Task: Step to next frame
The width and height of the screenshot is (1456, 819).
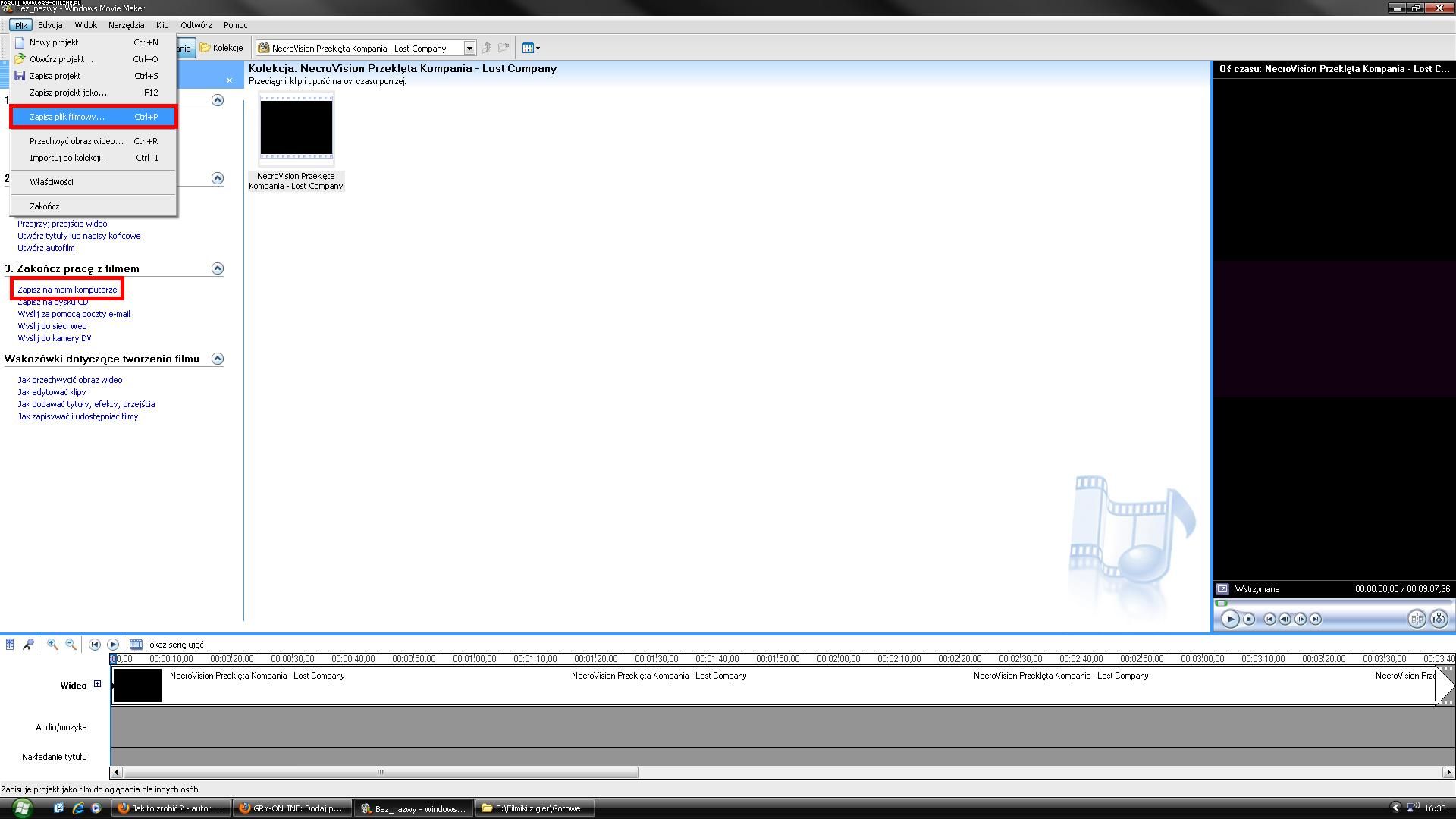Action: (1300, 620)
